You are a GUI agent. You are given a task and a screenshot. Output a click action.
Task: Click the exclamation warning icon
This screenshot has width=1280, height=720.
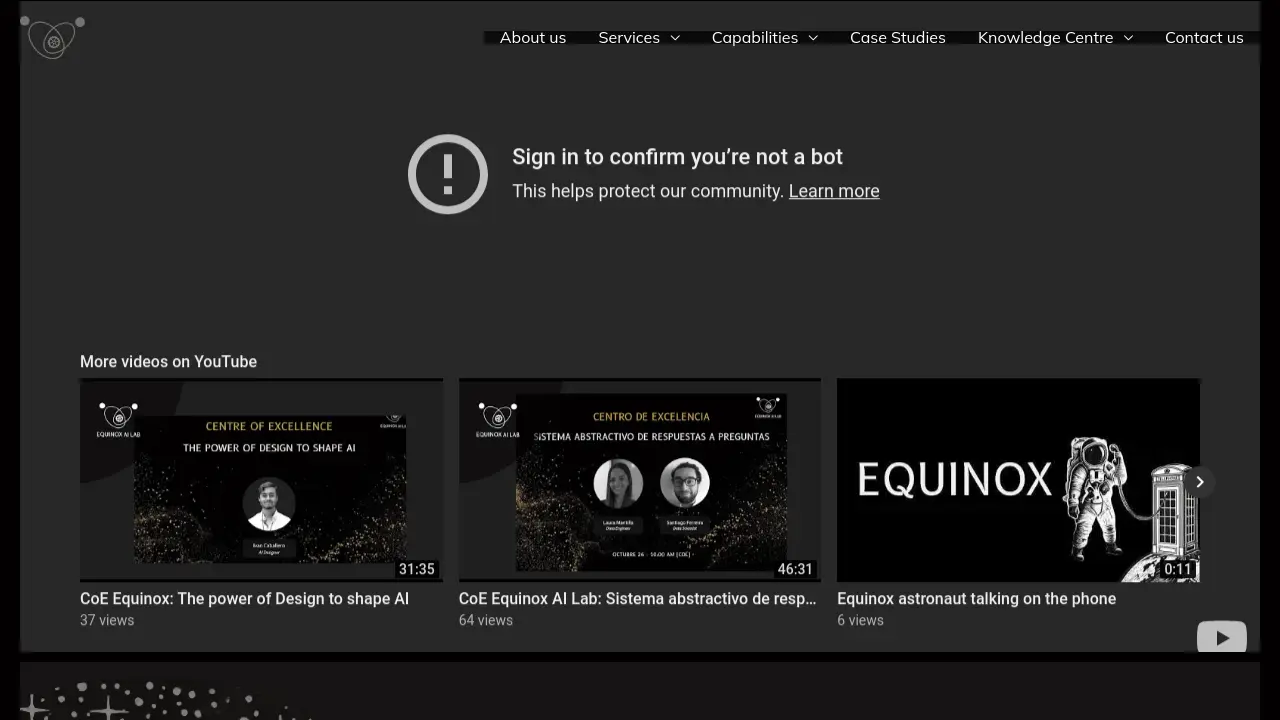tap(448, 174)
